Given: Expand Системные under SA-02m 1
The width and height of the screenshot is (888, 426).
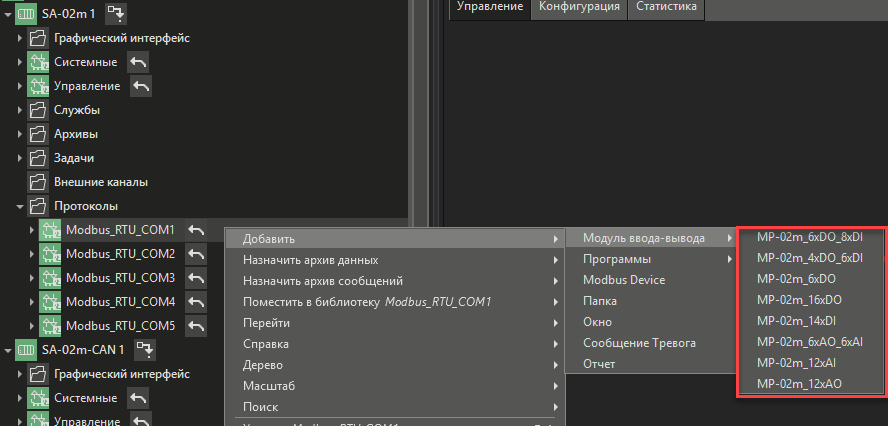Looking at the screenshot, I should pyautogui.click(x=19, y=62).
